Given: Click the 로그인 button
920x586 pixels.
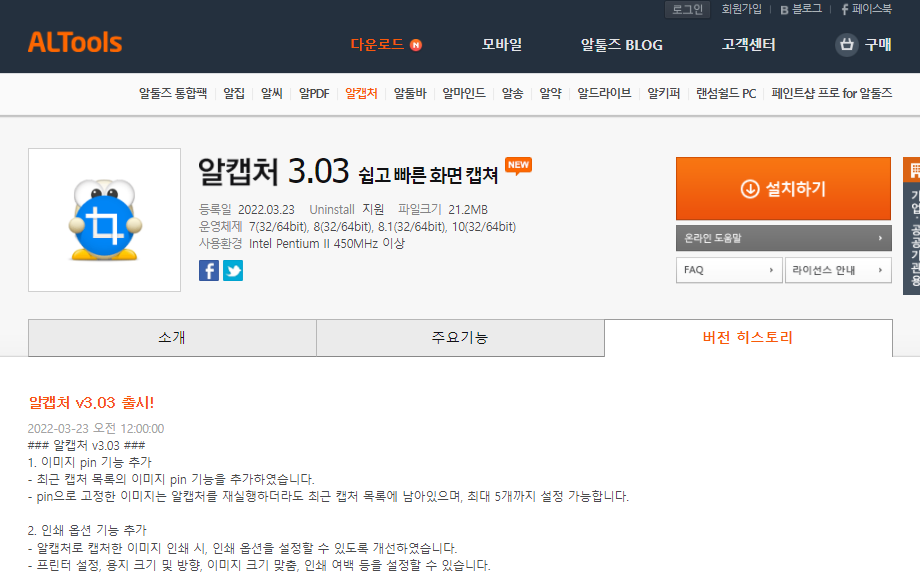Looking at the screenshot, I should [x=687, y=9].
